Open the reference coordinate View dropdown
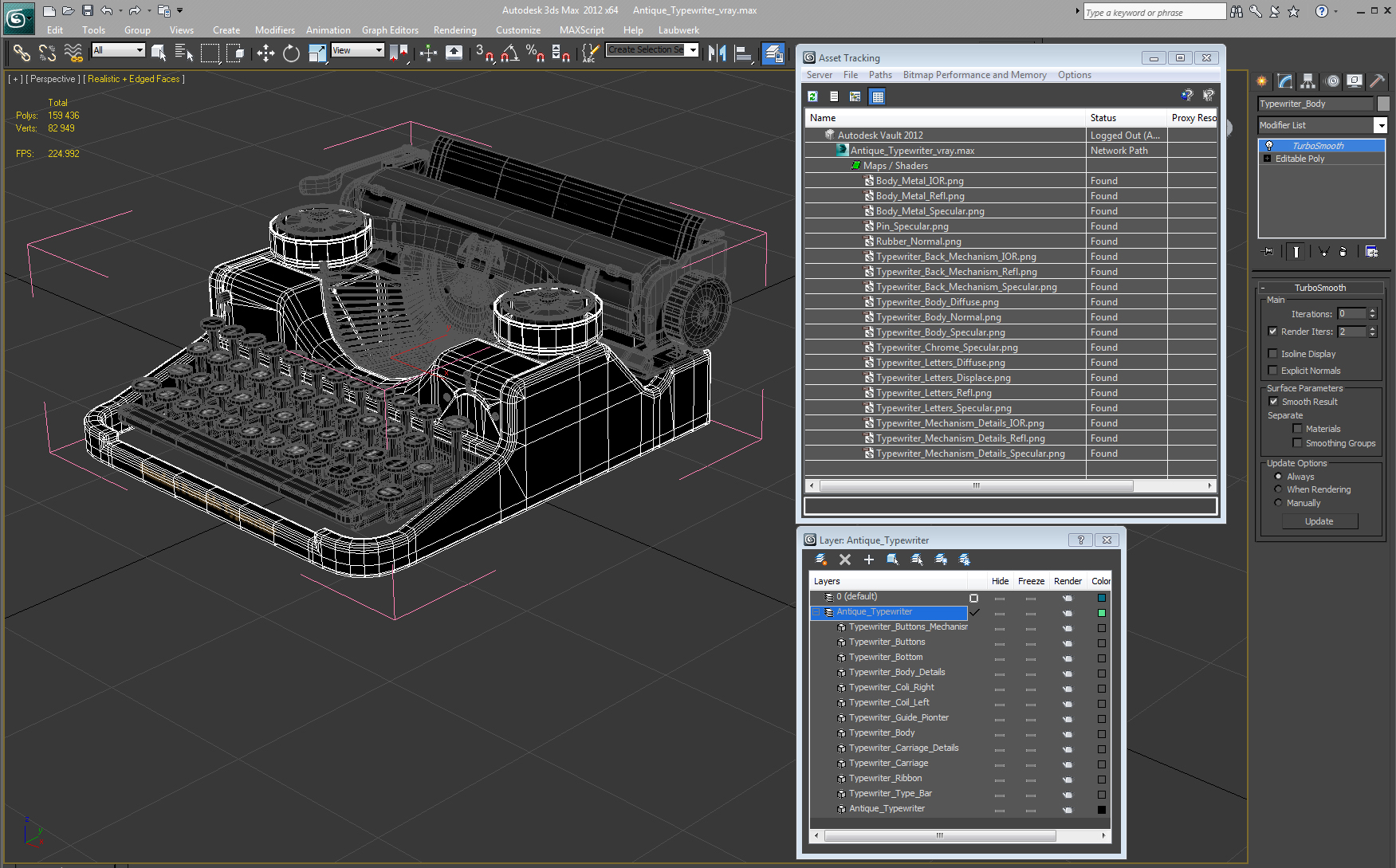The image size is (1396, 868). point(357,50)
